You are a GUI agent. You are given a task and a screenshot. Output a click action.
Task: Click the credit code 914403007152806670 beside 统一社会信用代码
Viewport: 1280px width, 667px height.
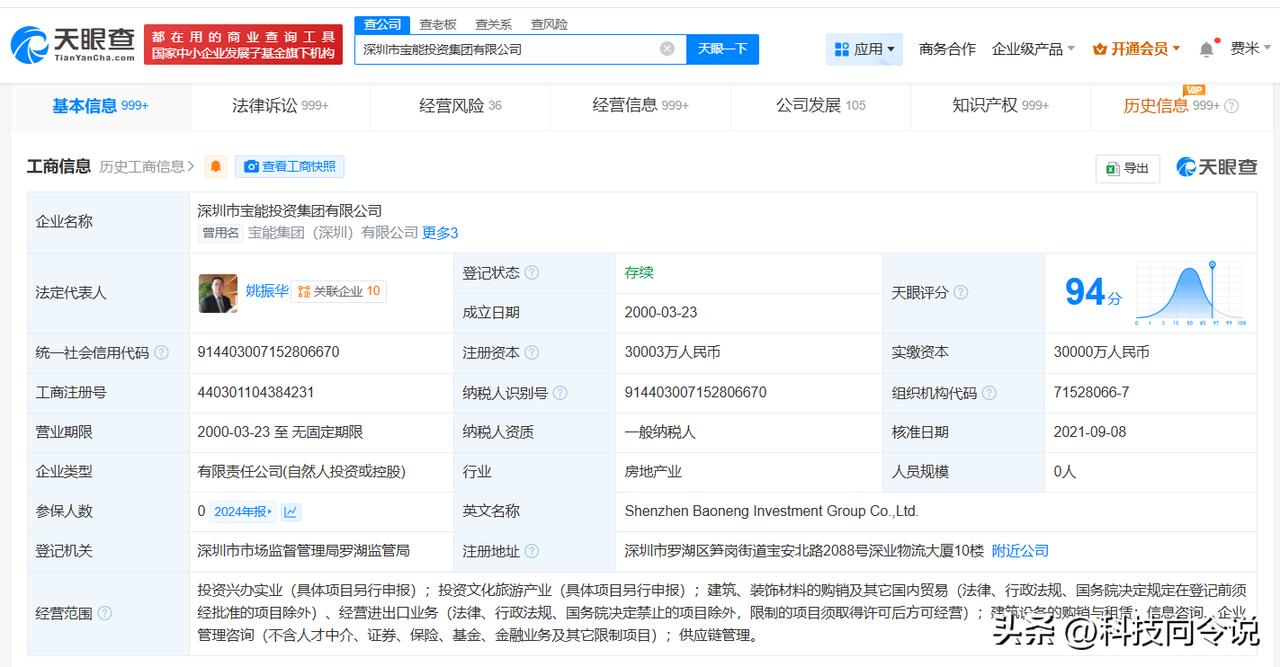click(269, 352)
